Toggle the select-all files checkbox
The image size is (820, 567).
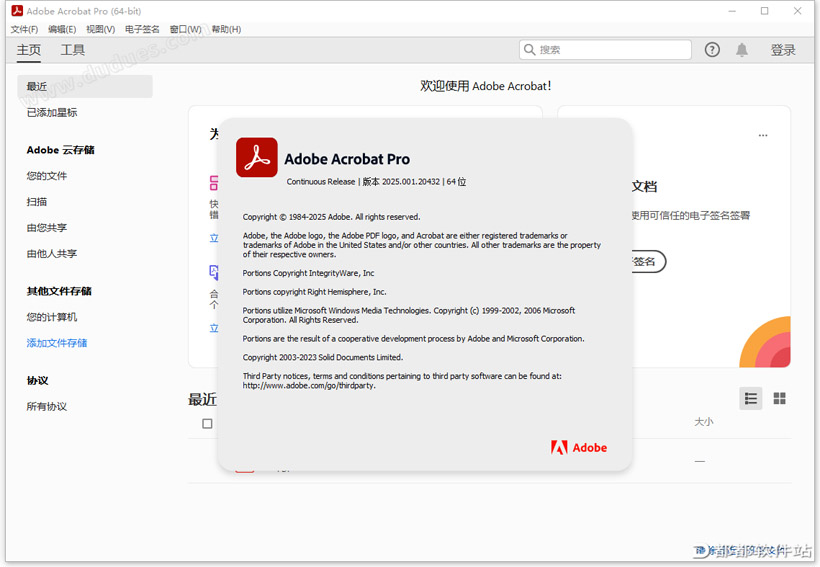click(207, 423)
